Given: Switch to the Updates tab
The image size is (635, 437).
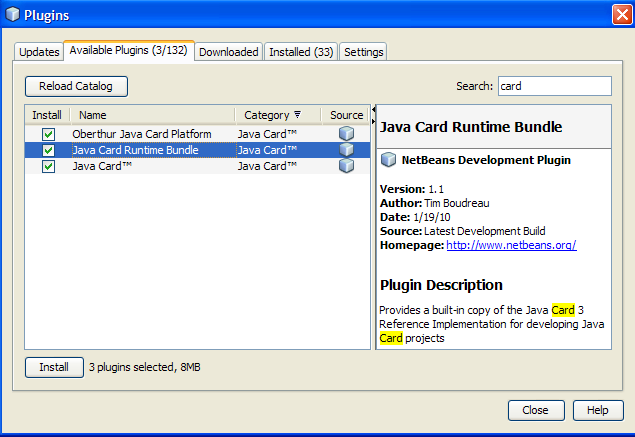Looking at the screenshot, I should [39, 52].
